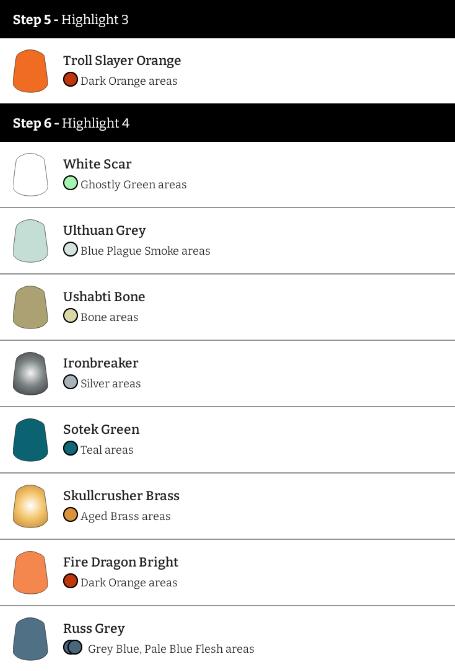455x671 pixels.
Task: Open the Skullcrusher Brass paint name
Action: click(x=121, y=496)
